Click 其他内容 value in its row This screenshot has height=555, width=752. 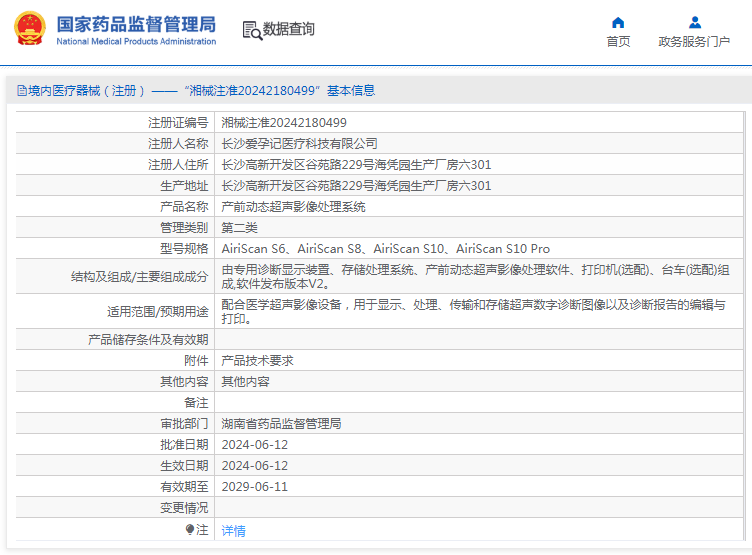pyautogui.click(x=245, y=382)
